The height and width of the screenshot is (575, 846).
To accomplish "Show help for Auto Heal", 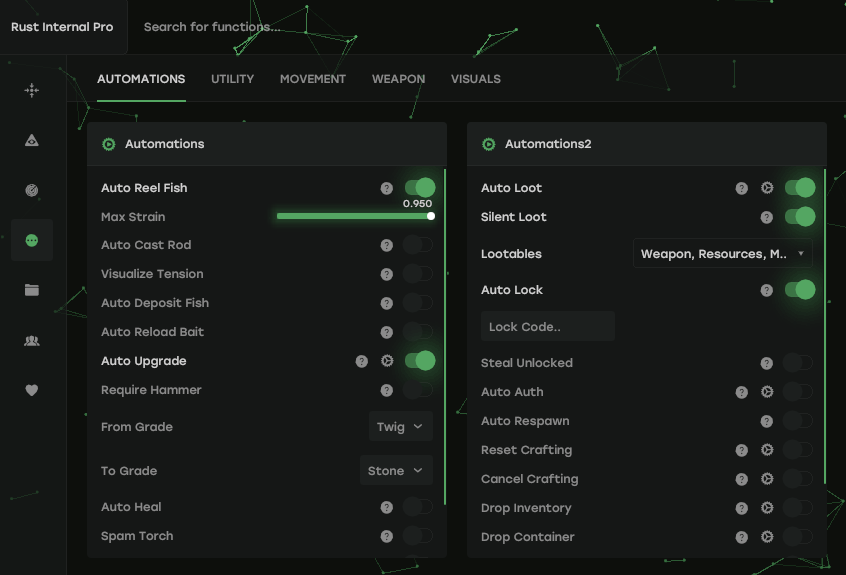I will (x=387, y=507).
